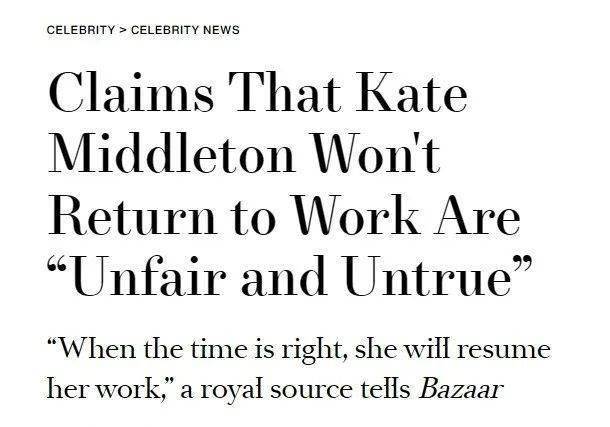This screenshot has width=610, height=427.
Task: Open the CELEBRITY NEWS breadcrumb link
Action: [185, 30]
